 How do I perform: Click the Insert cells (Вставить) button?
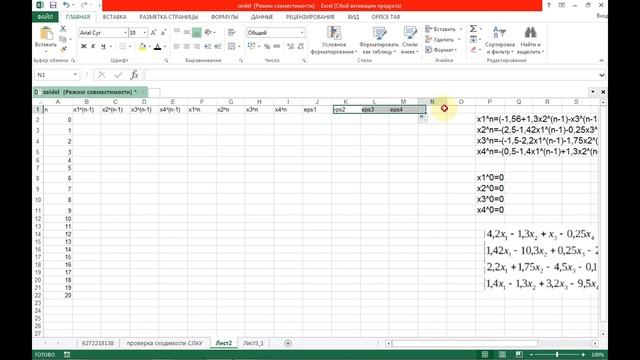point(443,29)
